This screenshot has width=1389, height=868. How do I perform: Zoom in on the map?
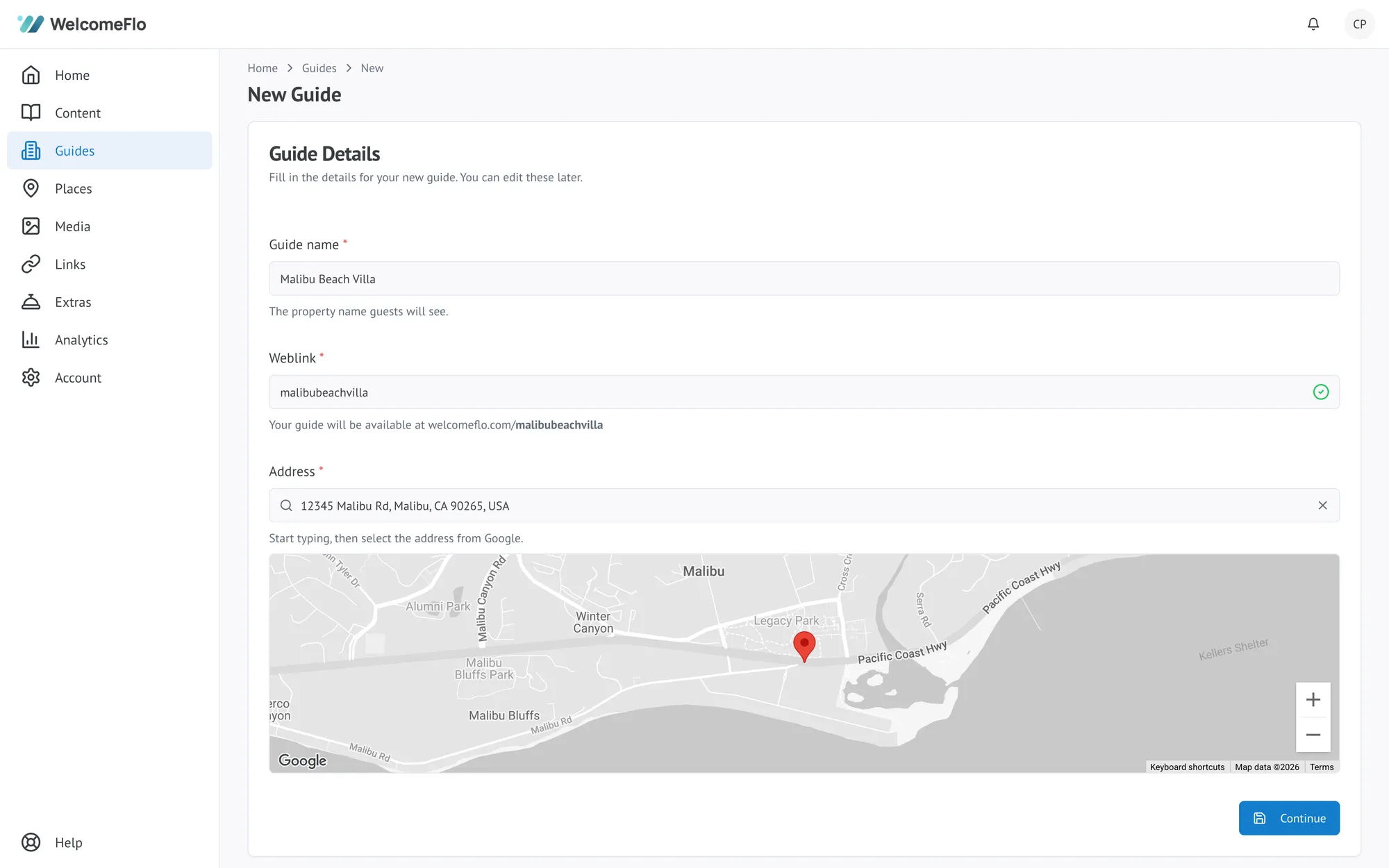(1313, 700)
